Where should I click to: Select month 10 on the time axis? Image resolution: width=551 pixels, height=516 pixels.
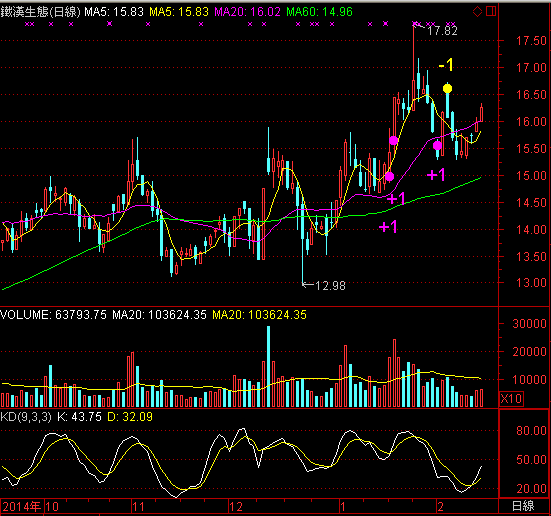pyautogui.click(x=52, y=507)
